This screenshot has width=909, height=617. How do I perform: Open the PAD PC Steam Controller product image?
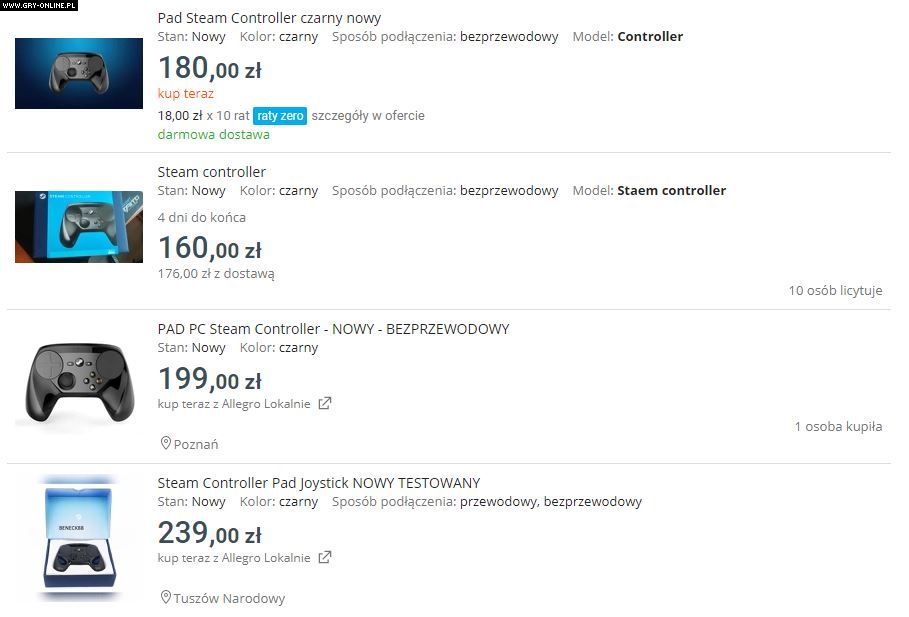coord(79,384)
